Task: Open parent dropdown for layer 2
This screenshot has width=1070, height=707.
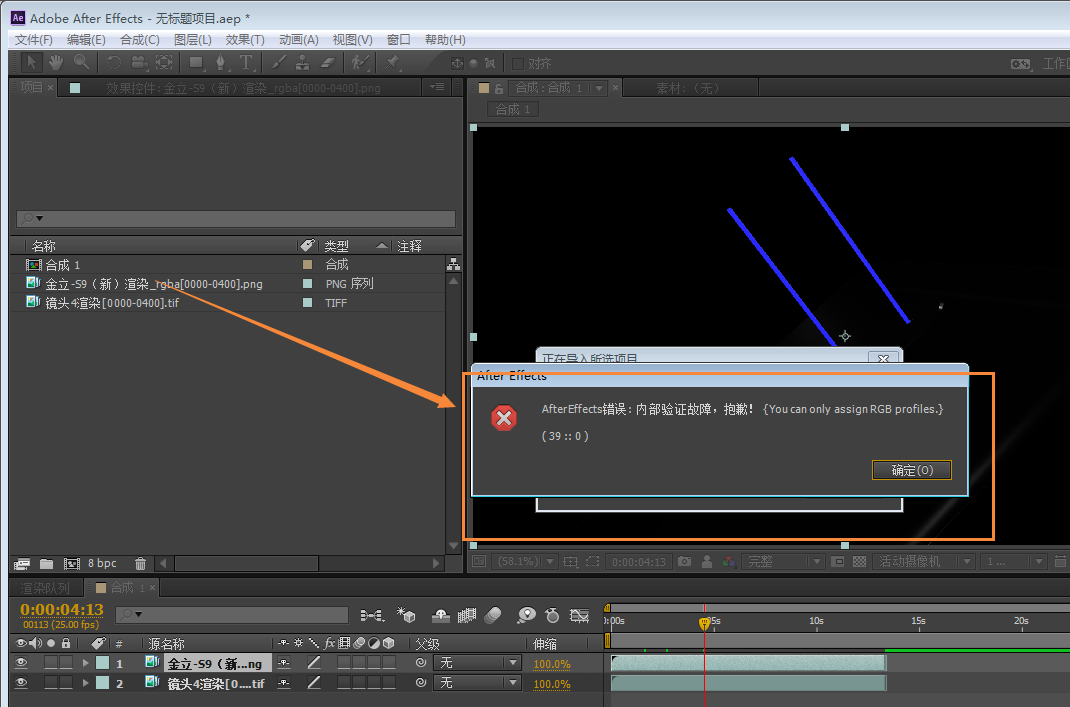Action: 478,682
